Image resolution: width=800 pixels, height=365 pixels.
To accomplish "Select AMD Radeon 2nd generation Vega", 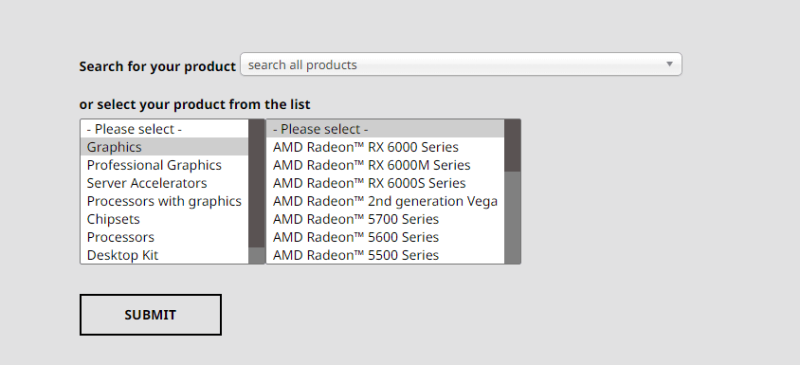I will pyautogui.click(x=385, y=201).
